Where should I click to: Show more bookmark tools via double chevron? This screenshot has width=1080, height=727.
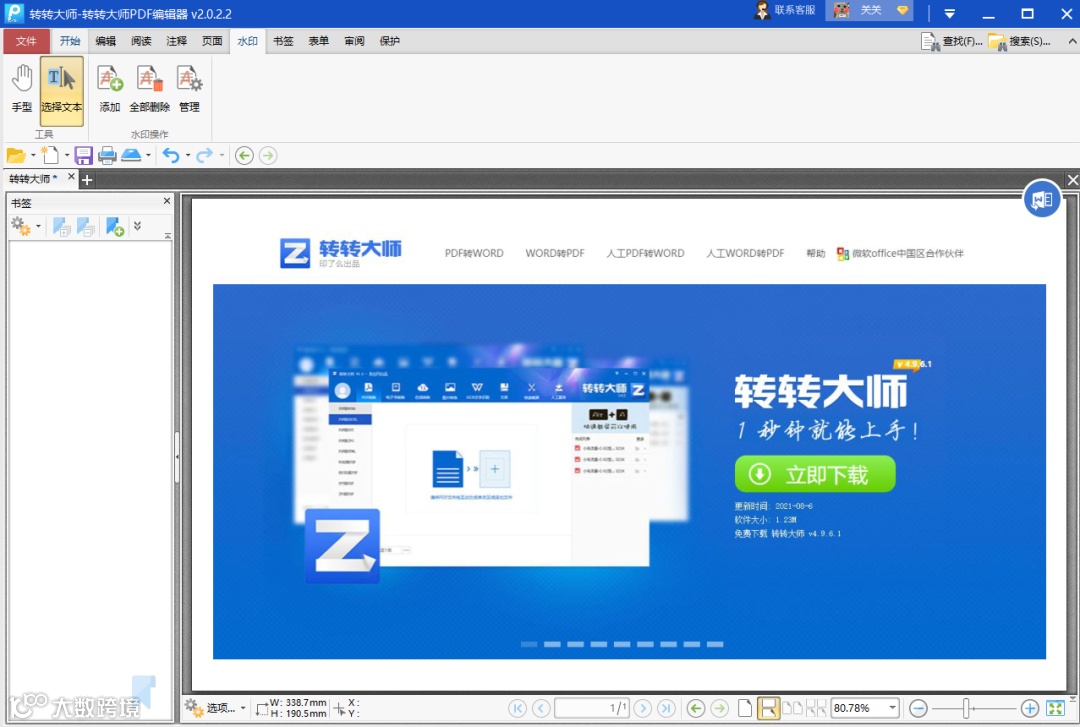tap(137, 225)
